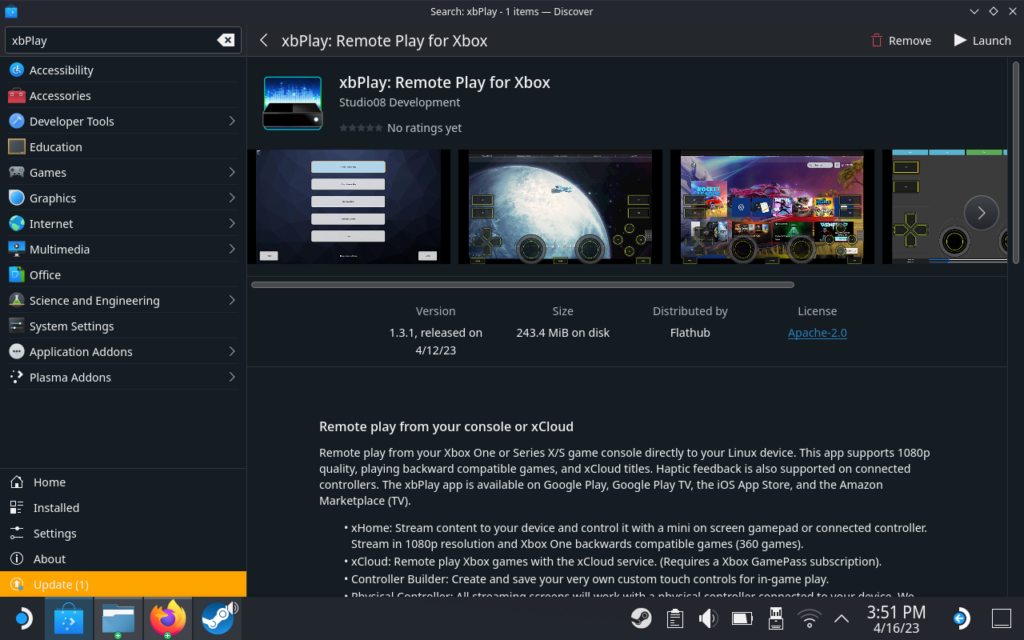
Task: Click the return to Gaming Mode icon
Action: pos(962,618)
